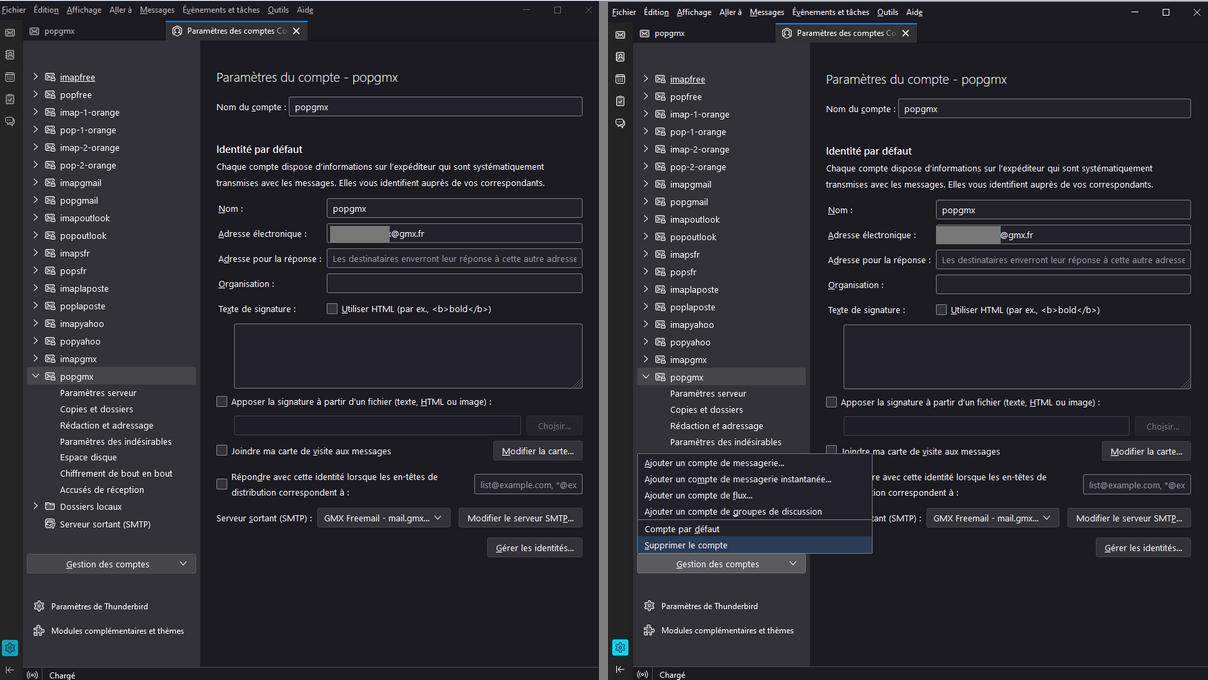
Task: Toggle Joindre ma carte de visite checkbox left window
Action: pos(222,451)
